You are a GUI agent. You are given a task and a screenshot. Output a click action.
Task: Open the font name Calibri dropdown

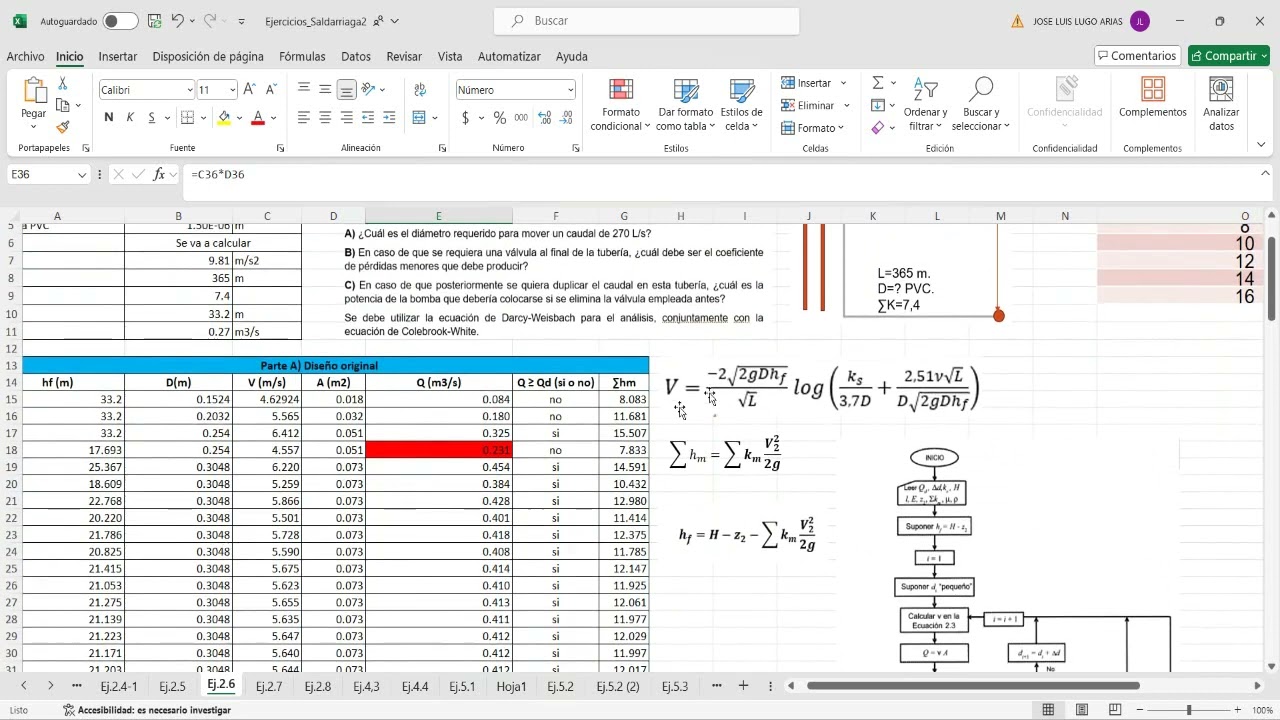pyautogui.click(x=190, y=90)
